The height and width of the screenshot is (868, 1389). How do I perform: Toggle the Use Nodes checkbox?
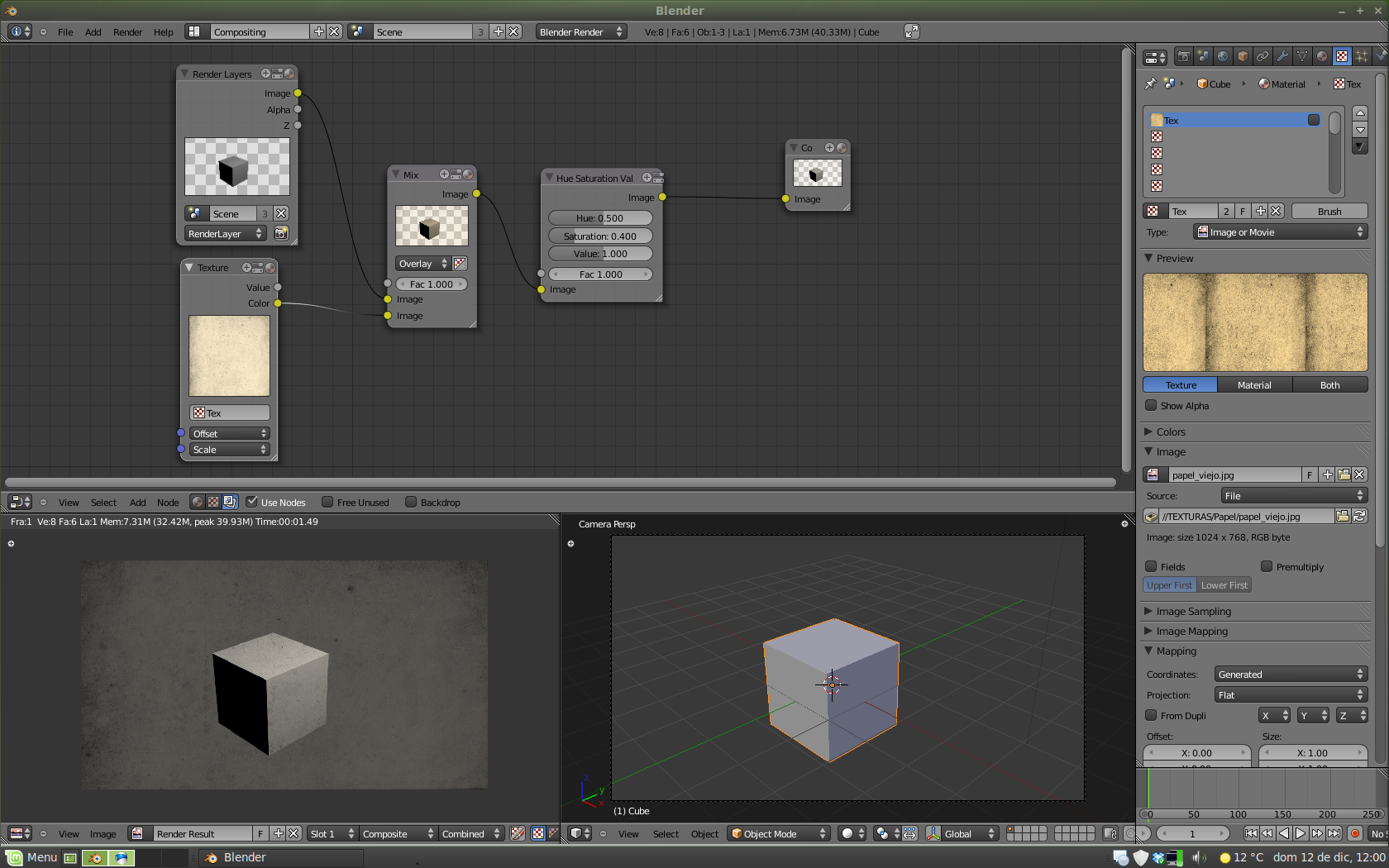pyautogui.click(x=252, y=502)
